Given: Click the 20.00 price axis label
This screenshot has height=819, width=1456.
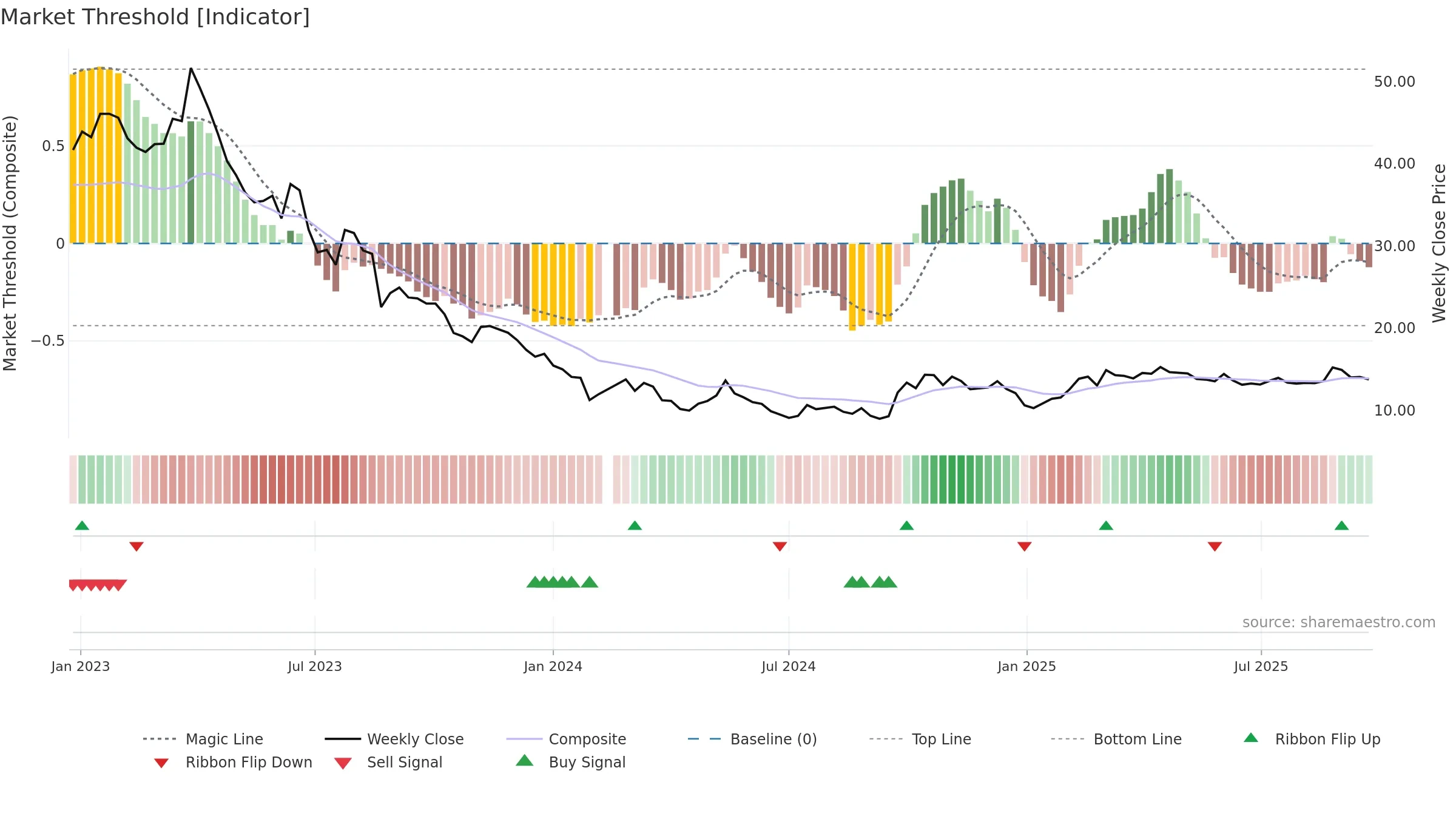Looking at the screenshot, I should [1394, 328].
